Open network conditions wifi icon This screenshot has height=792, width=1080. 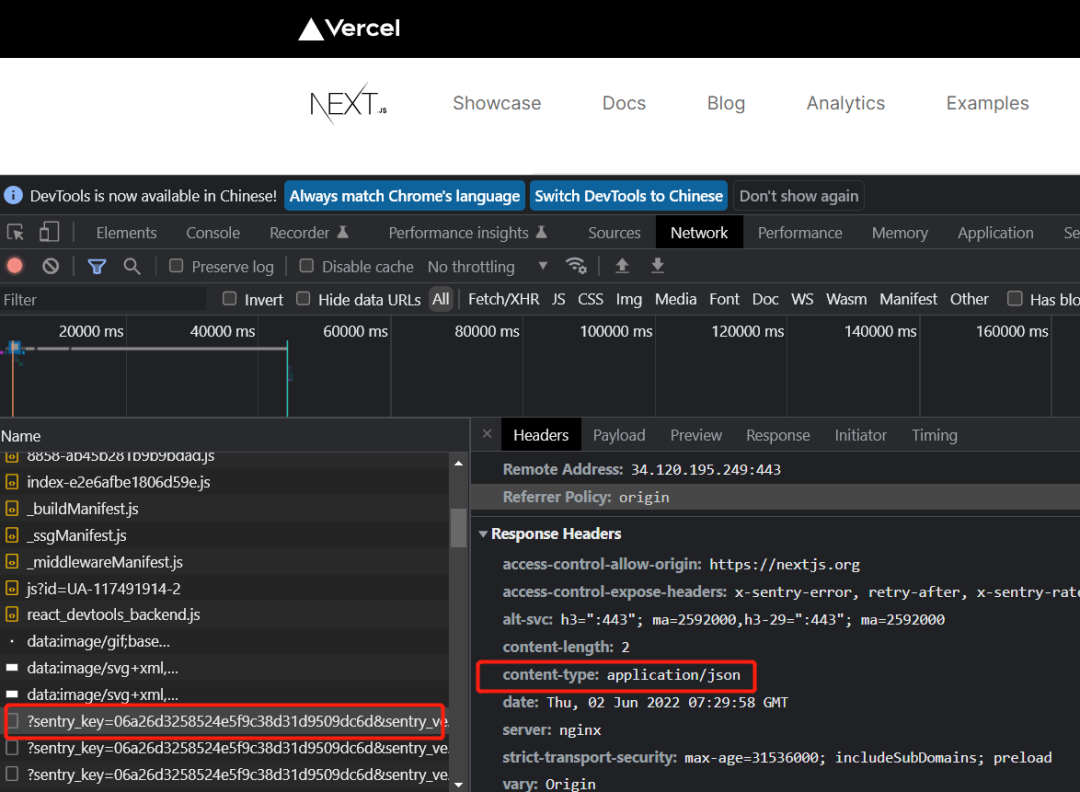point(575,265)
